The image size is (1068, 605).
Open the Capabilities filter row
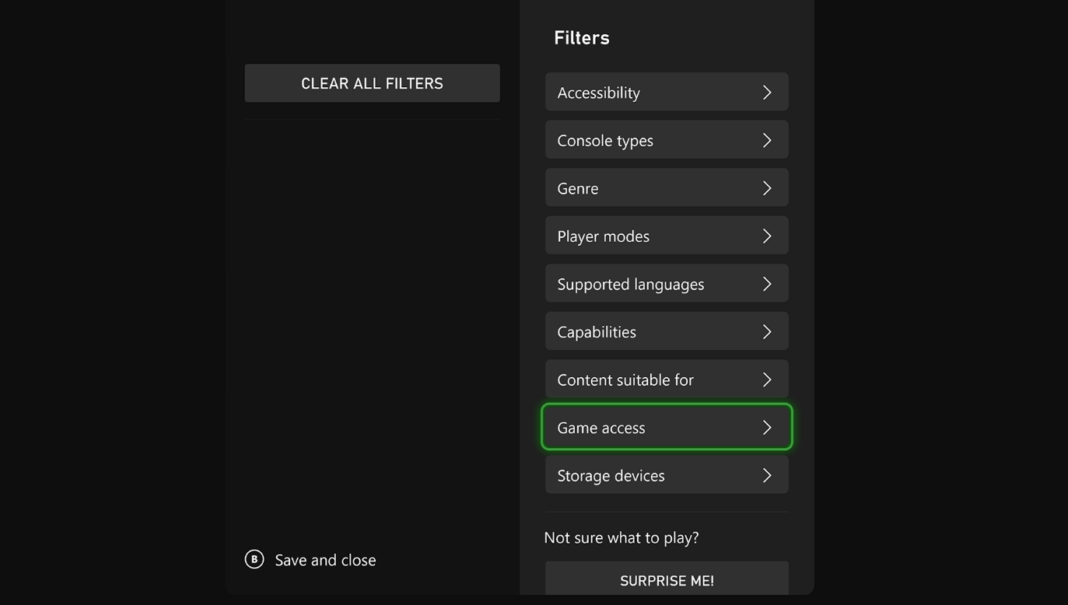tap(667, 332)
